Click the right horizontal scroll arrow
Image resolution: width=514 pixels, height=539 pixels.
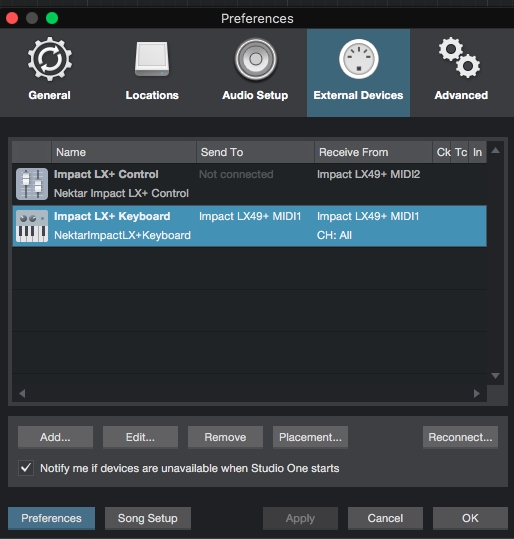click(477, 393)
